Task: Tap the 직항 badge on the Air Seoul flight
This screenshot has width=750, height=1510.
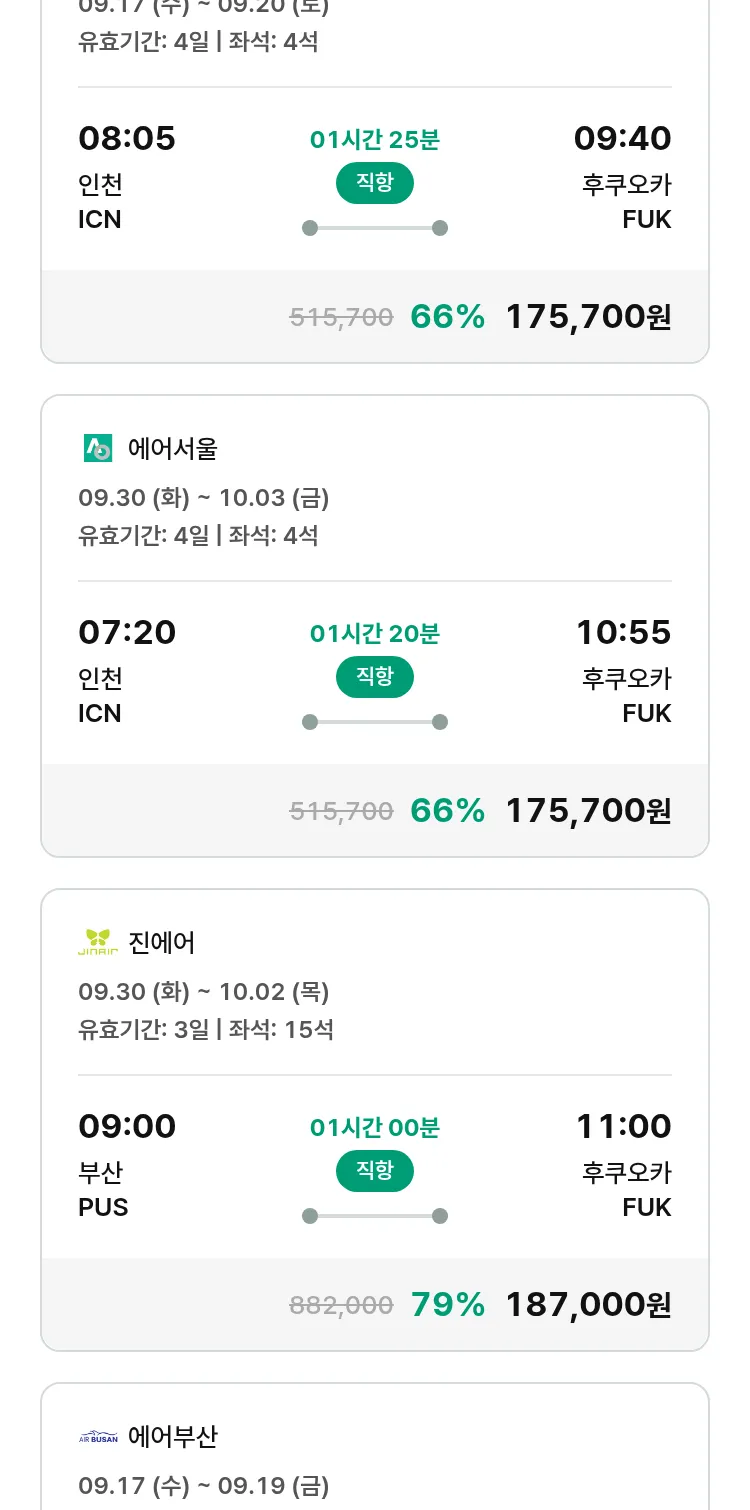Action: (x=375, y=677)
